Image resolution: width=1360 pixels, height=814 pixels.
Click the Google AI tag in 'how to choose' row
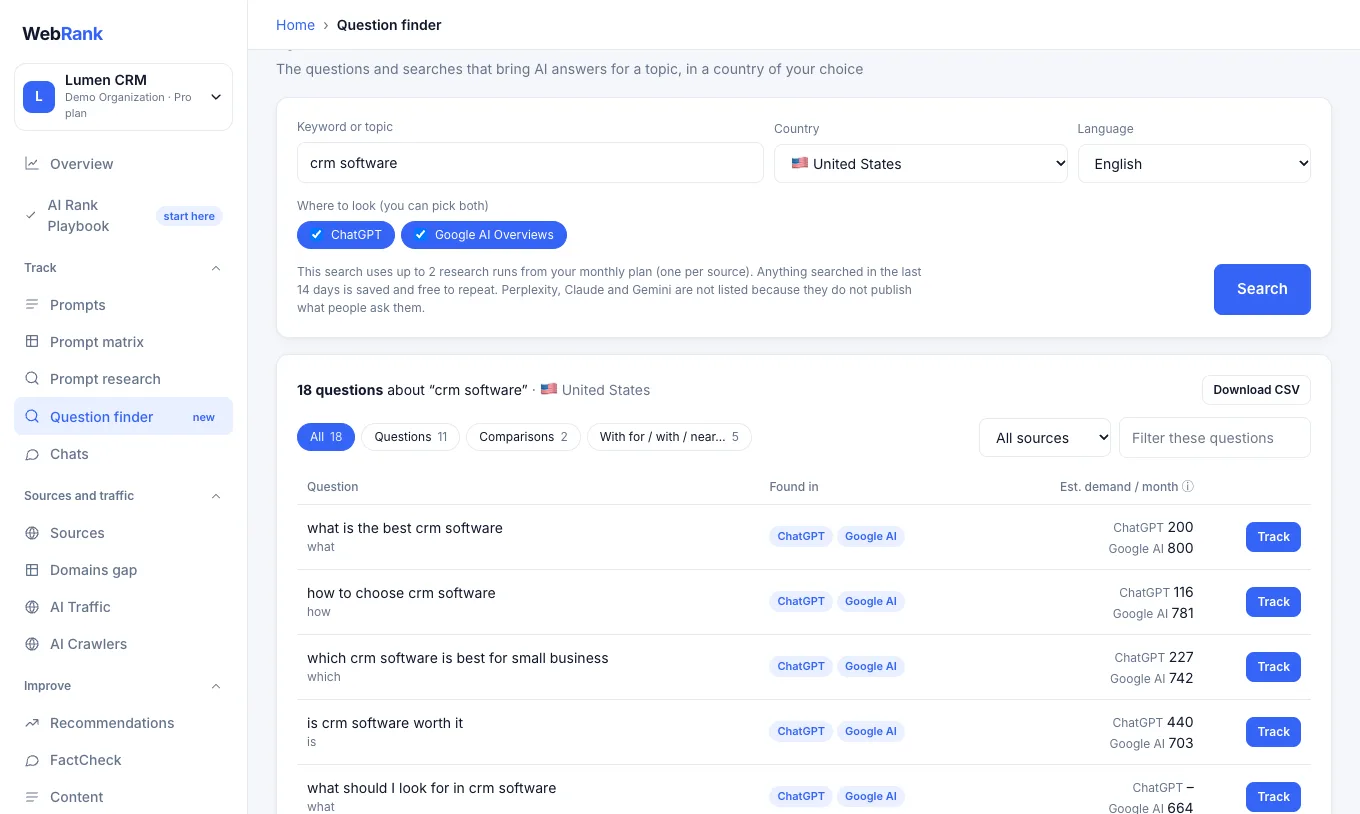[x=871, y=601]
